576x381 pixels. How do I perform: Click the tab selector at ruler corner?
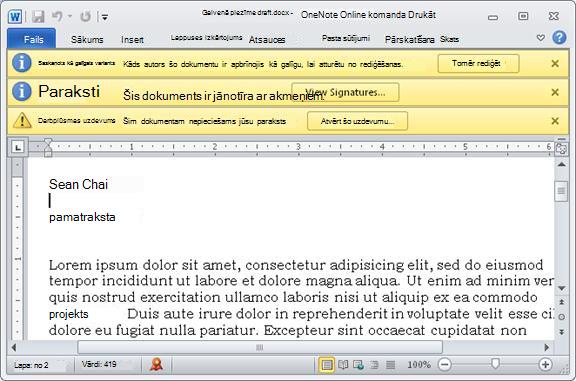[18, 147]
